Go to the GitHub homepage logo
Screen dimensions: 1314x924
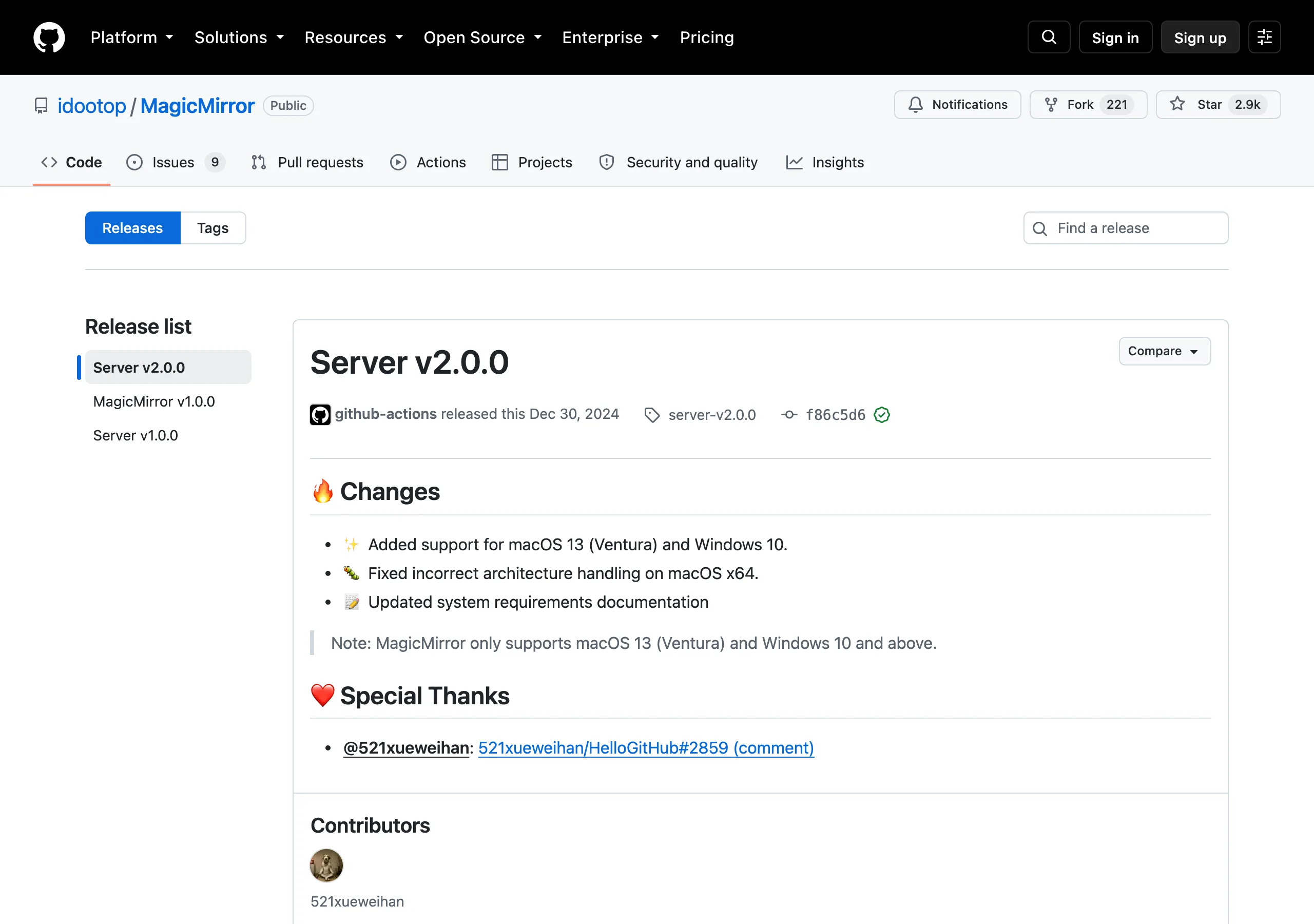(49, 37)
